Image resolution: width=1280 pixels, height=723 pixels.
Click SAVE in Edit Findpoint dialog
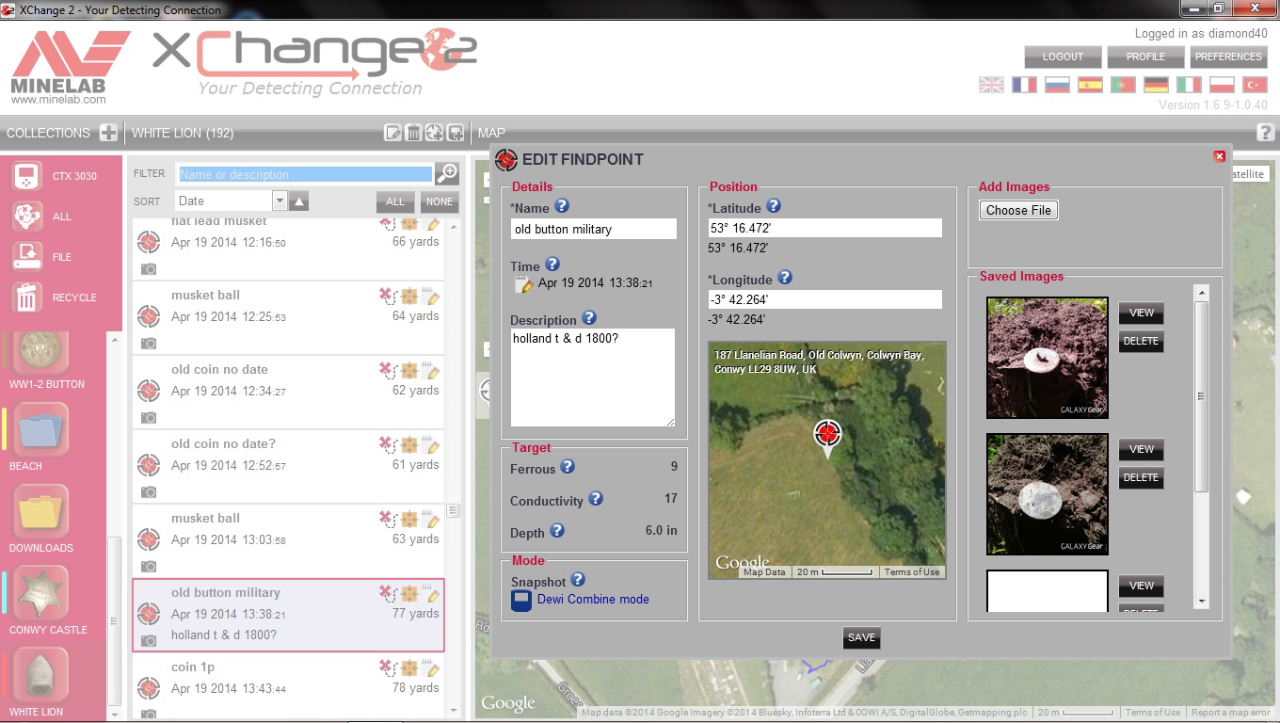coord(861,637)
